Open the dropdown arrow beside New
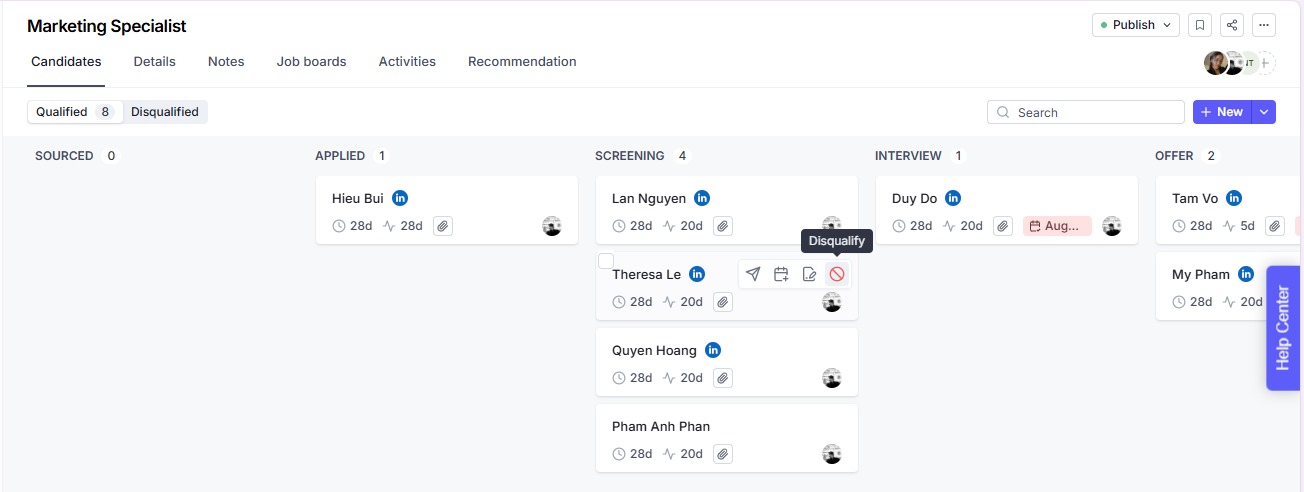 point(1265,112)
